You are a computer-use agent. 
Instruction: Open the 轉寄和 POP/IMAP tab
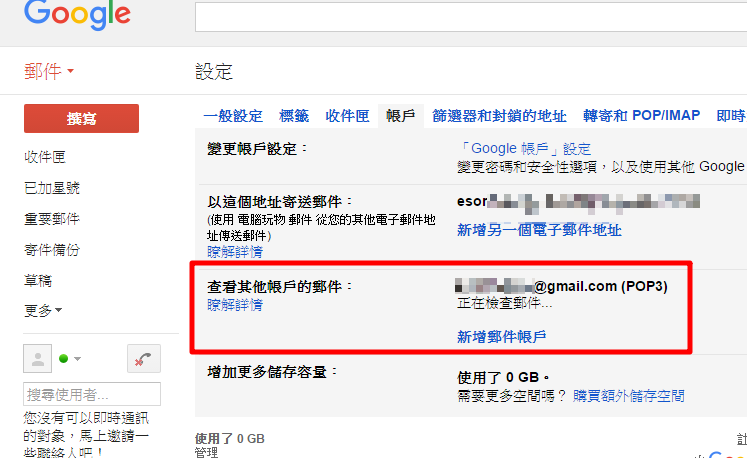click(642, 115)
